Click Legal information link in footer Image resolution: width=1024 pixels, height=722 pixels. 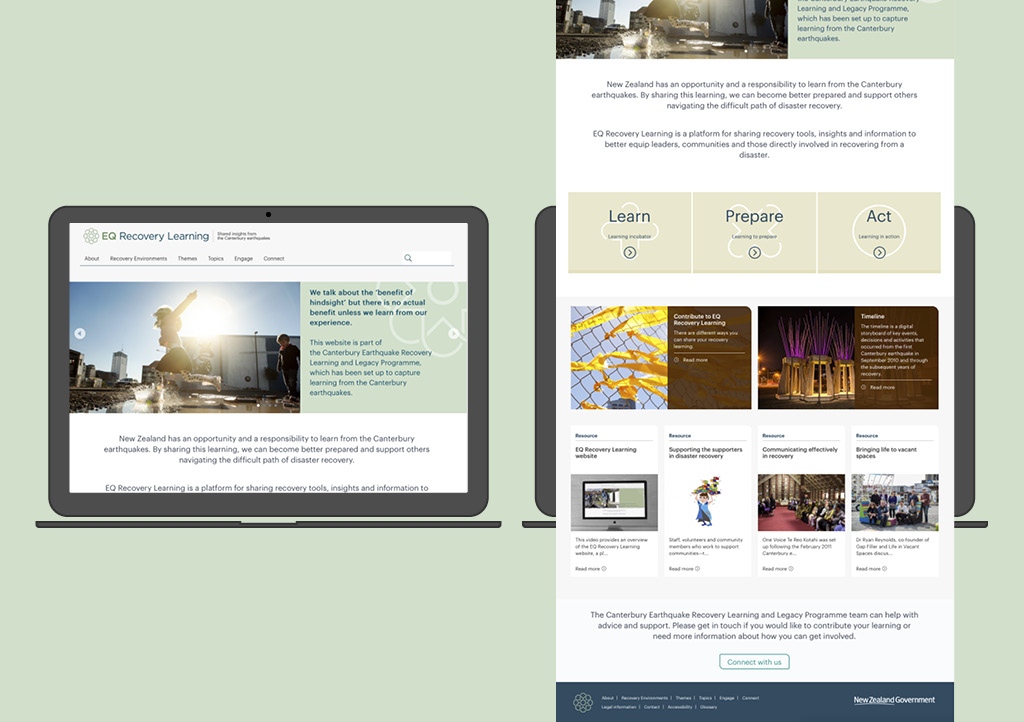point(618,707)
